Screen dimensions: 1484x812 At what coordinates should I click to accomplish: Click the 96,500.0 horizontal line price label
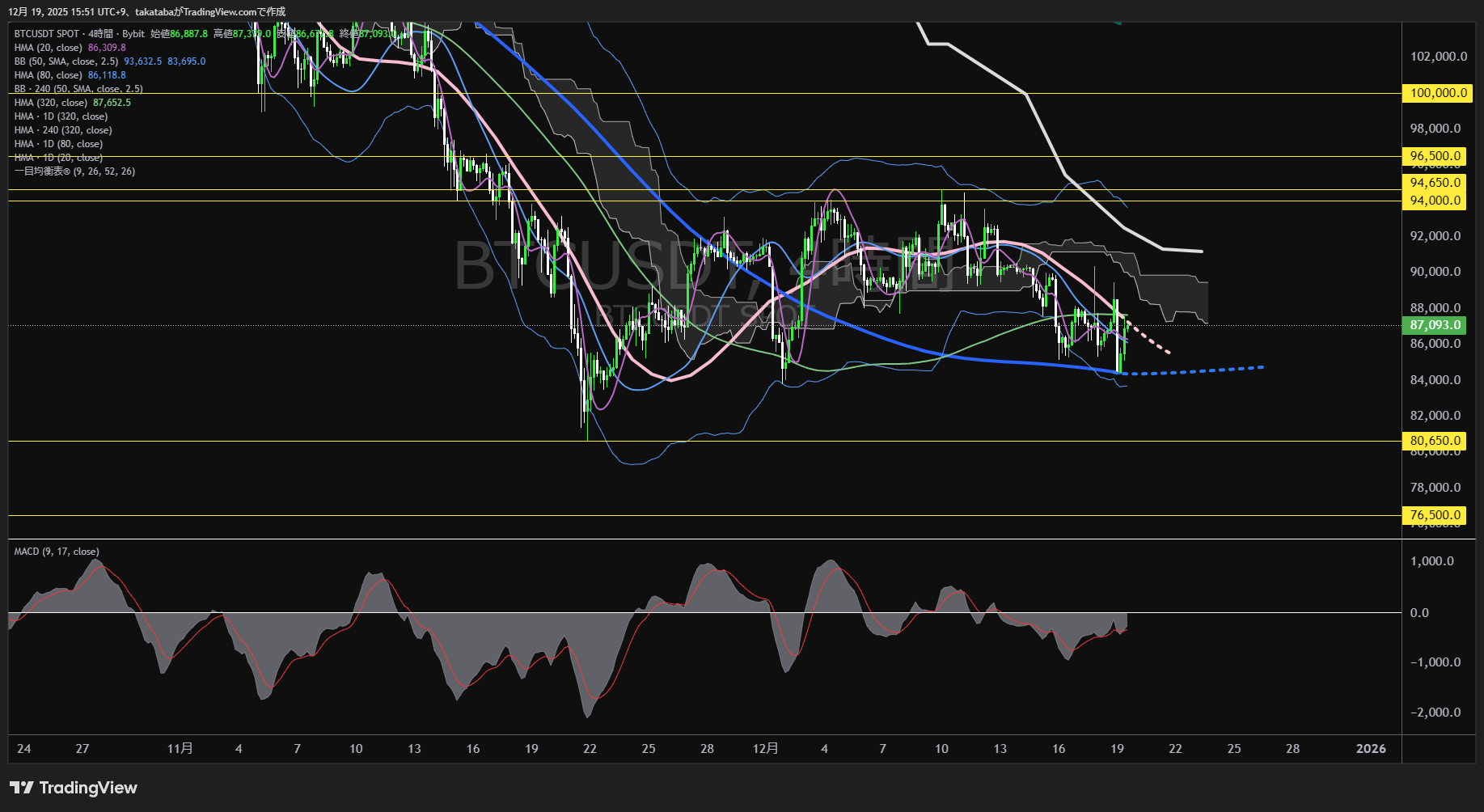click(x=1435, y=156)
